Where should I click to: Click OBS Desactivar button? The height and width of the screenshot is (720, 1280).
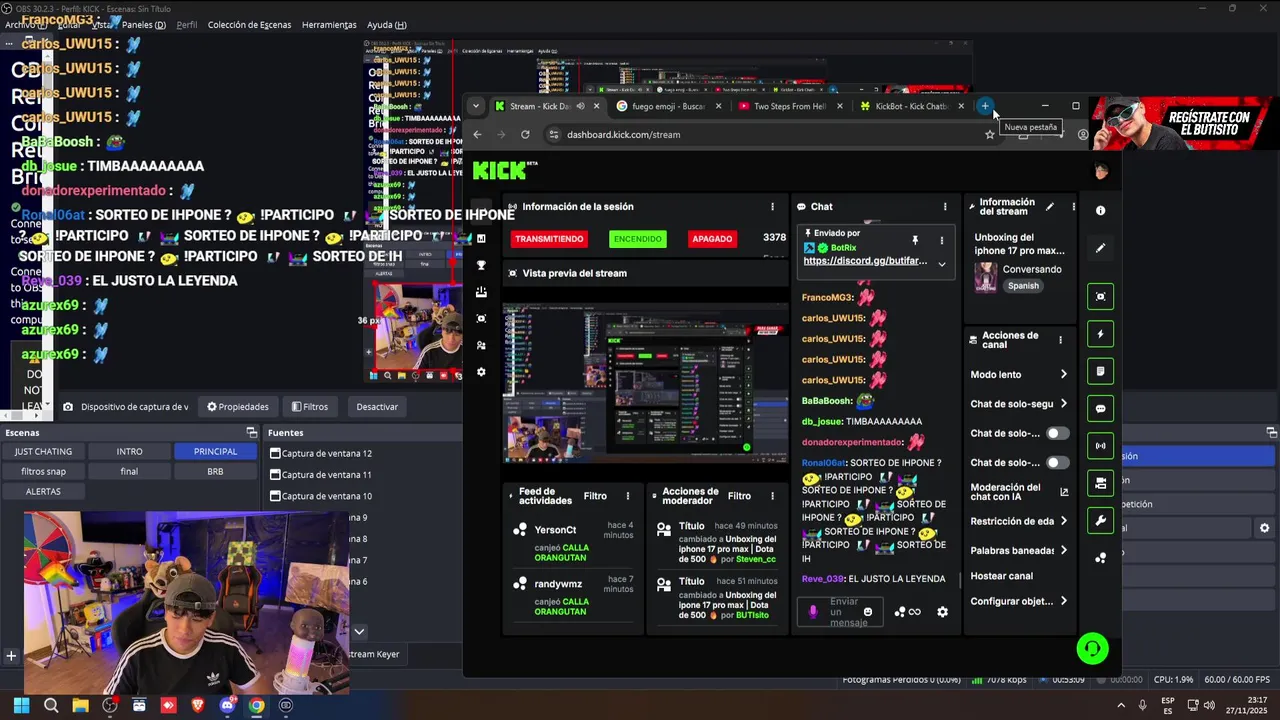pos(377,407)
